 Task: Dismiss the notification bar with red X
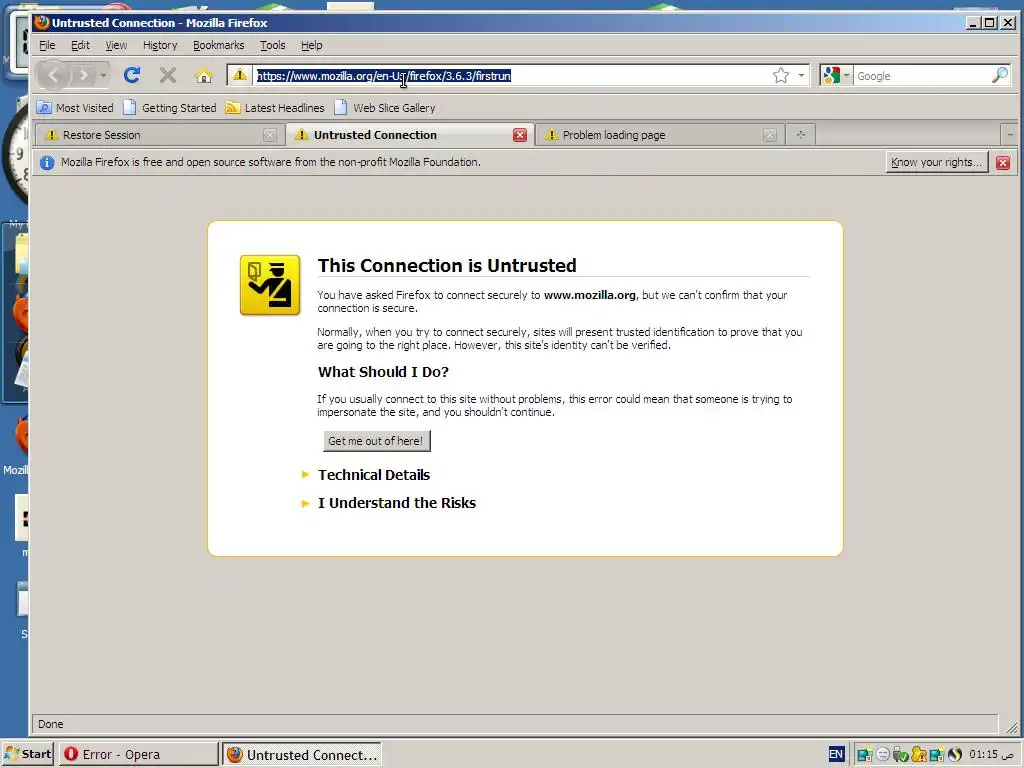(x=1003, y=163)
